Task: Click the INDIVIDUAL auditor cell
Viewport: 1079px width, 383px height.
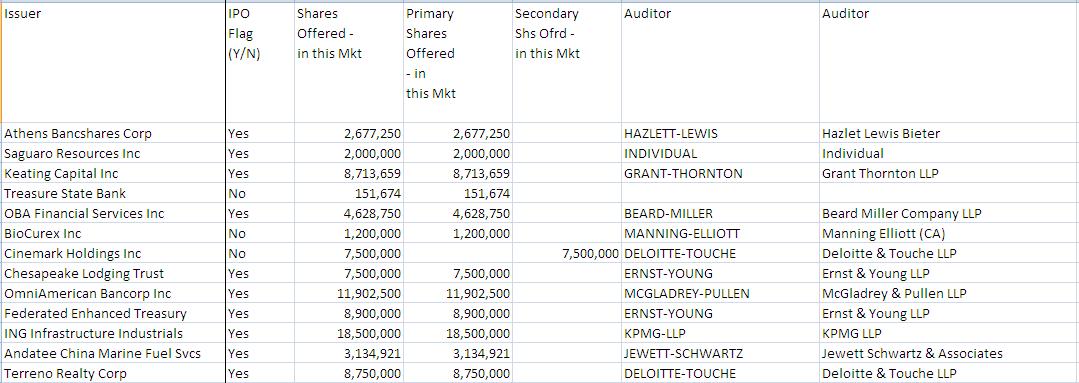Action: click(720, 153)
